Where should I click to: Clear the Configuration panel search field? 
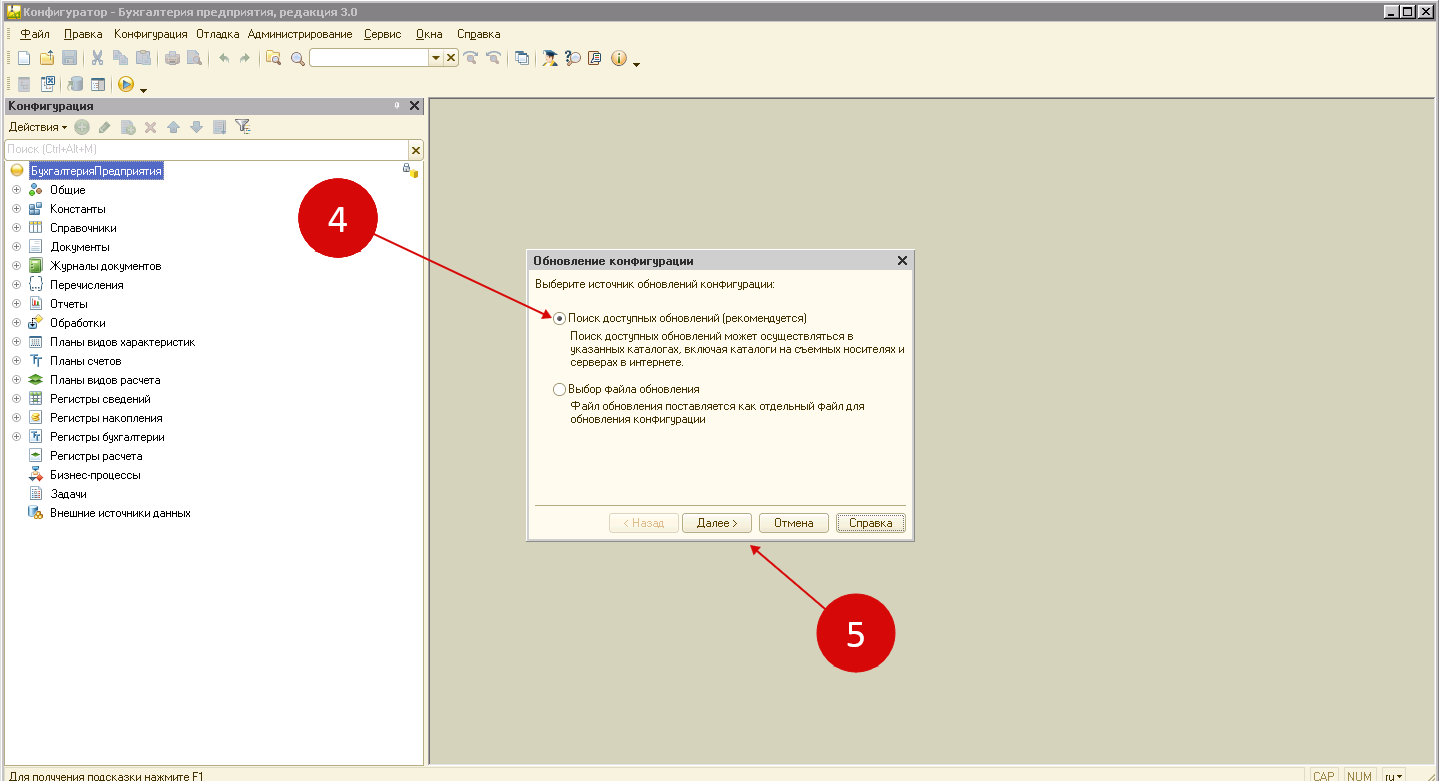(x=416, y=150)
